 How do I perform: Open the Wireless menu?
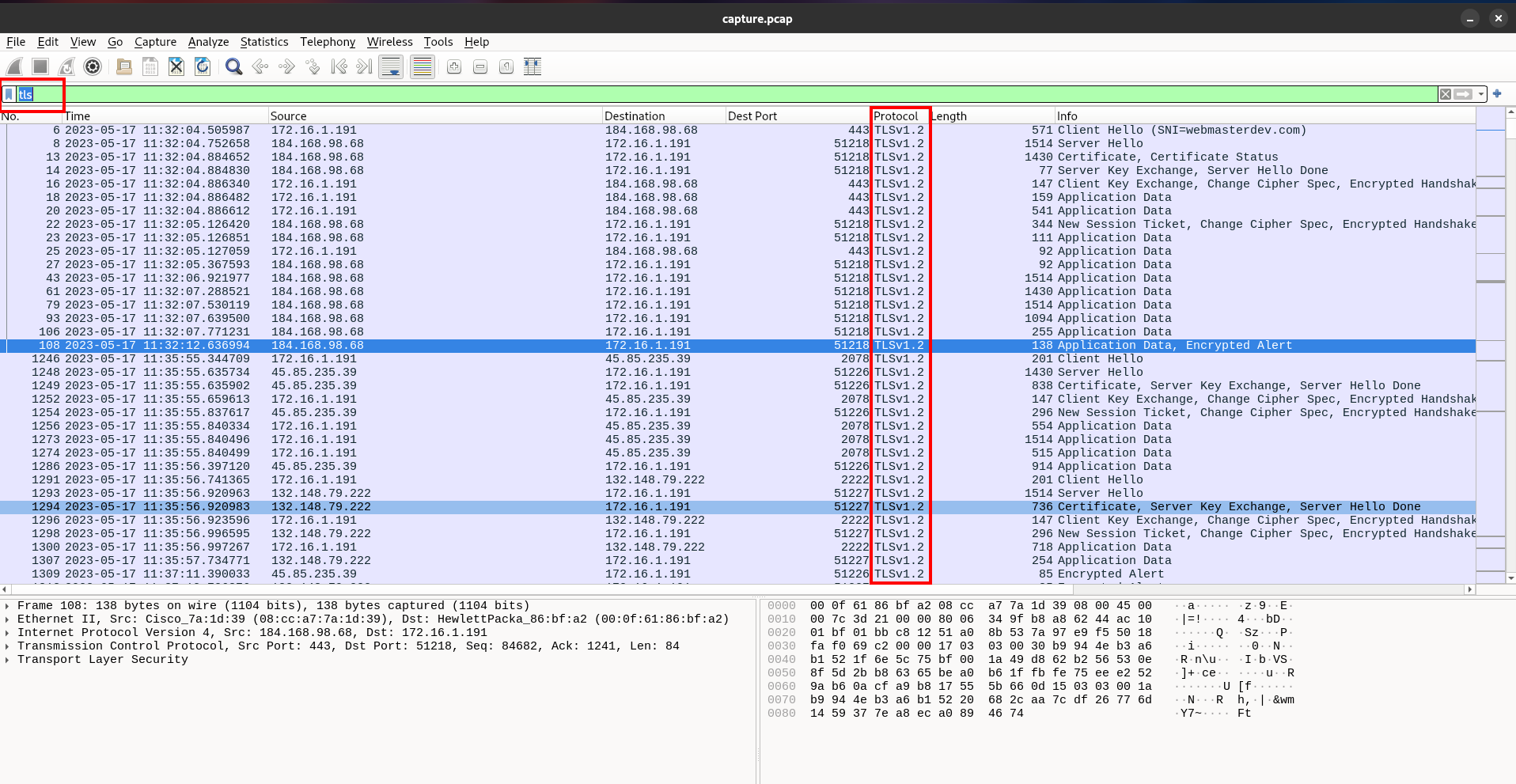point(390,42)
